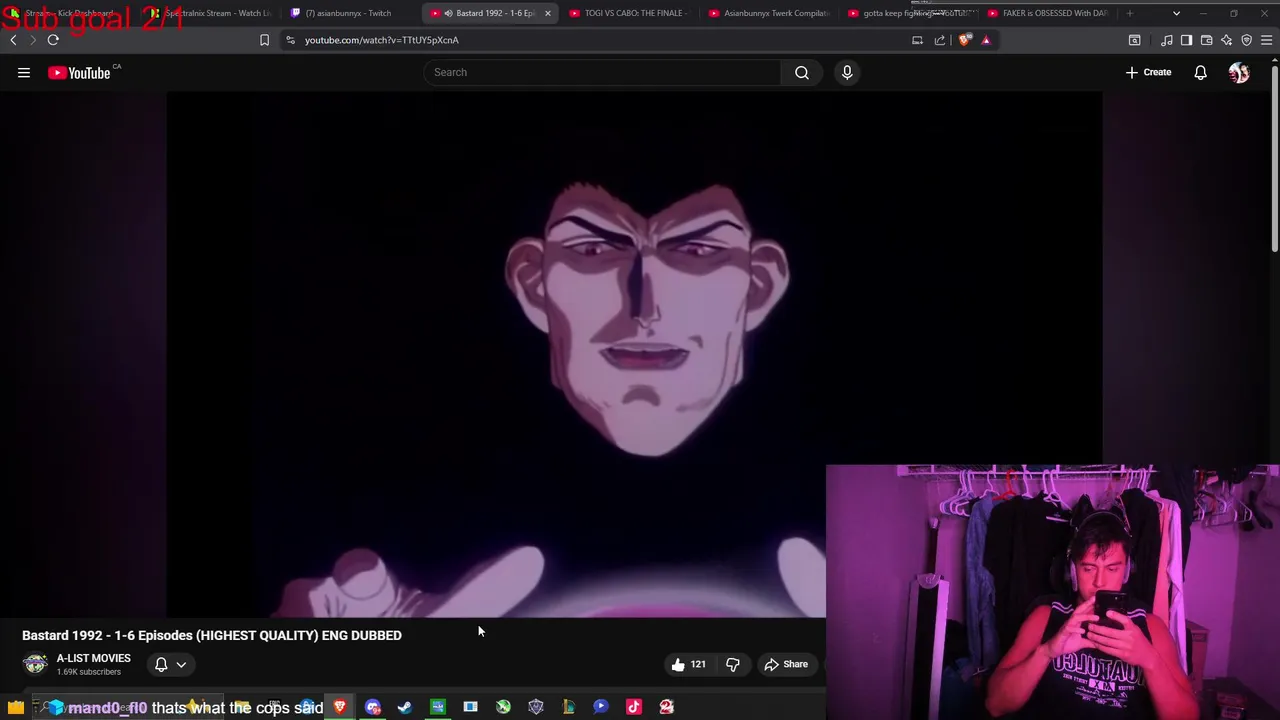The width and height of the screenshot is (1280, 720).
Task: Switch to FAKER is OBSESSED tab
Action: 1047,13
